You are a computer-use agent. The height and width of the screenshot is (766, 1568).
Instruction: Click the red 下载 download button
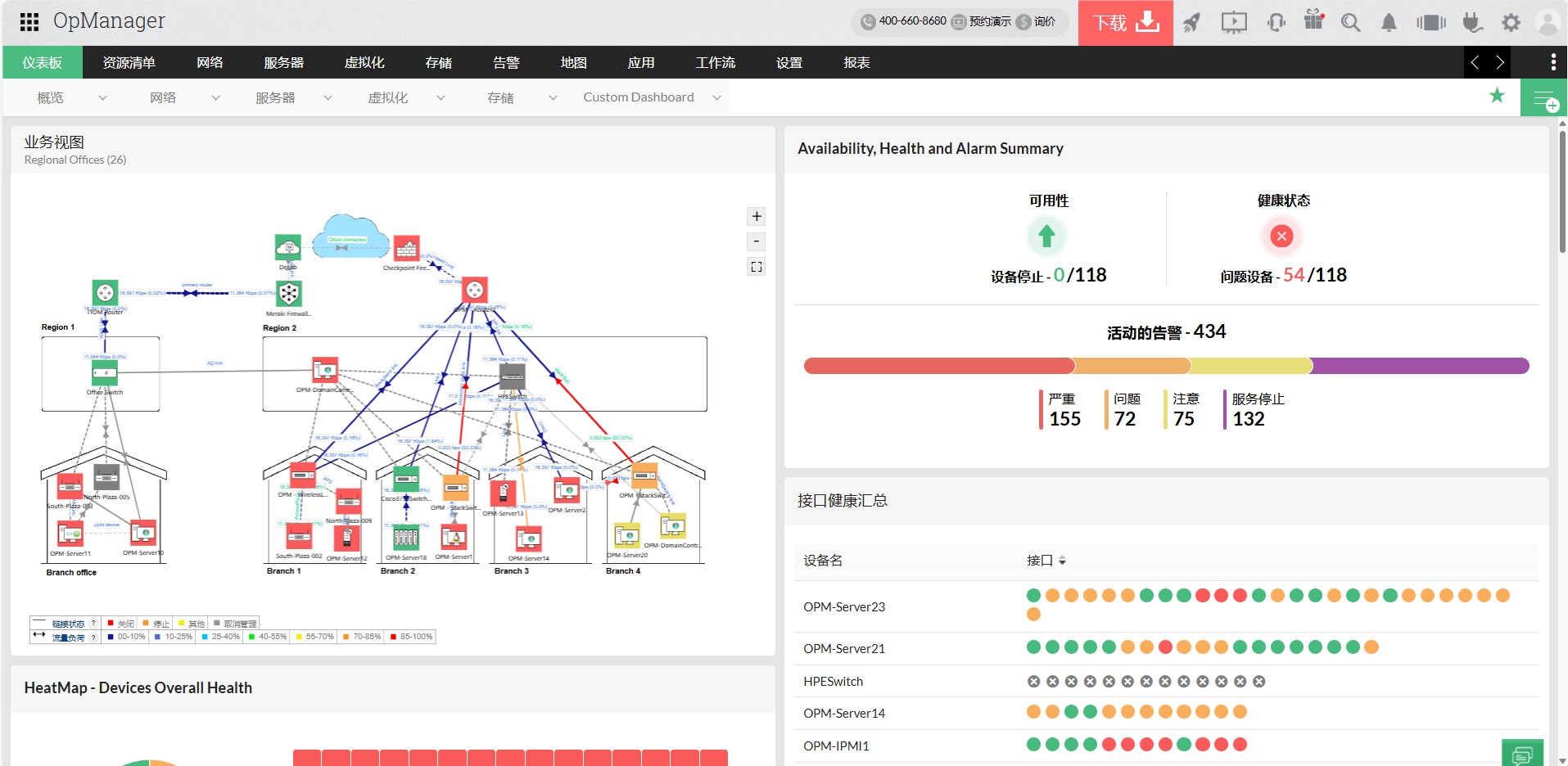point(1126,23)
